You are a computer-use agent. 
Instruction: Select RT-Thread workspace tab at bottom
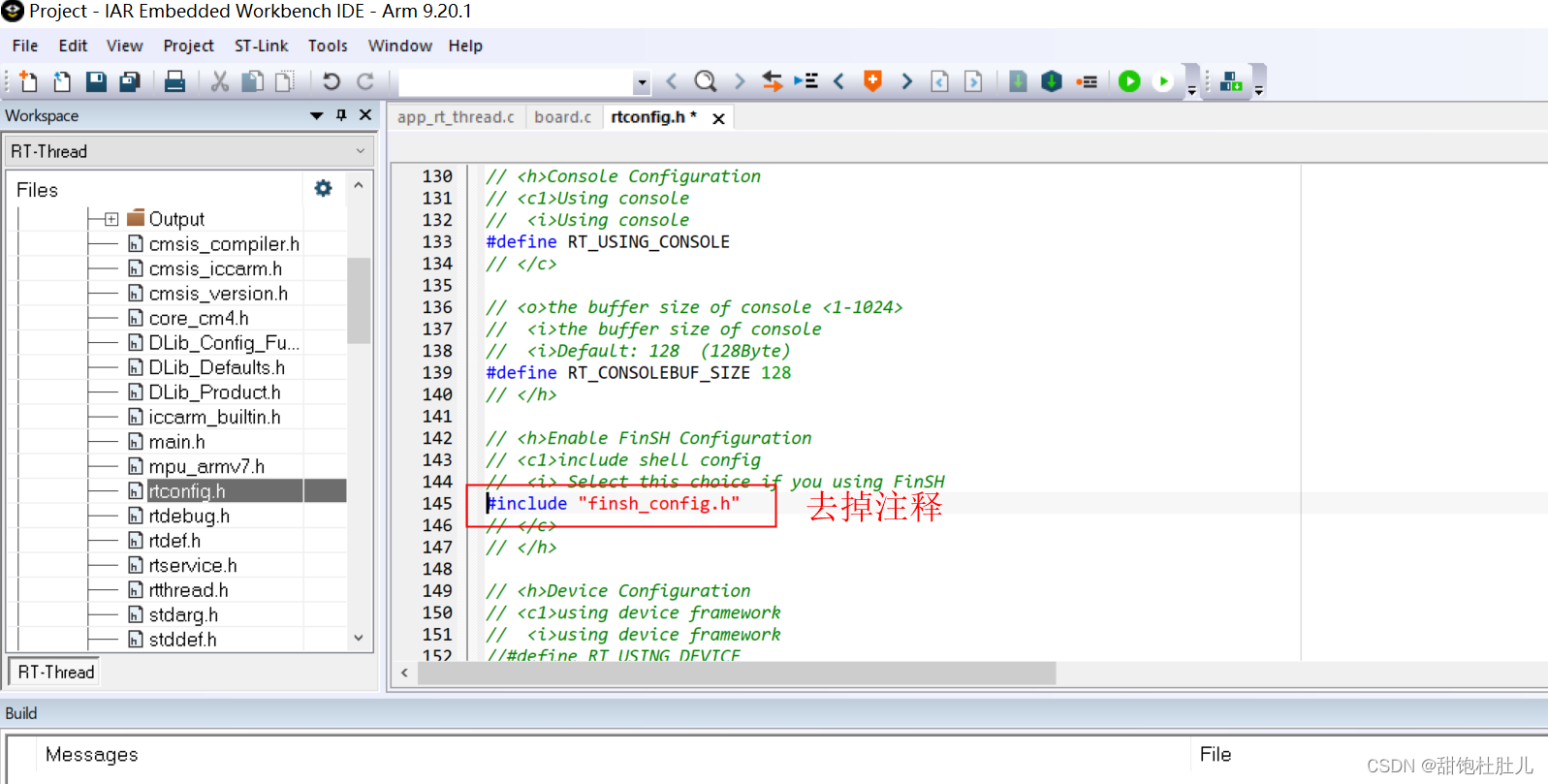55,672
